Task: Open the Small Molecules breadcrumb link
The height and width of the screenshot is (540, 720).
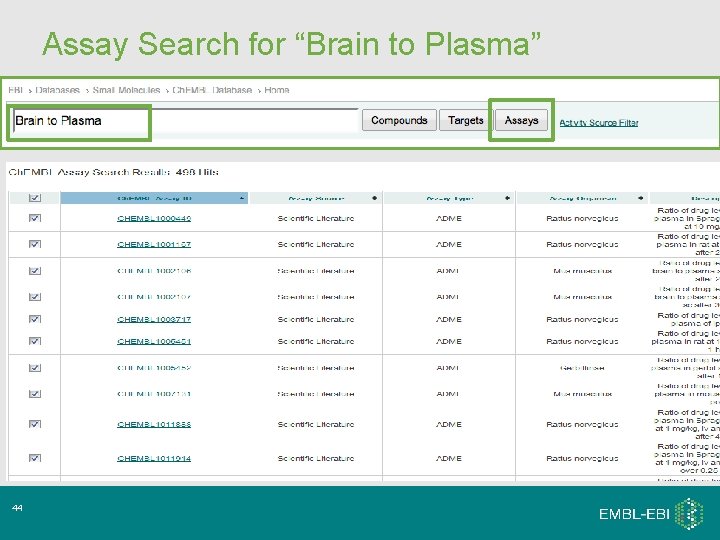Action: tap(126, 90)
